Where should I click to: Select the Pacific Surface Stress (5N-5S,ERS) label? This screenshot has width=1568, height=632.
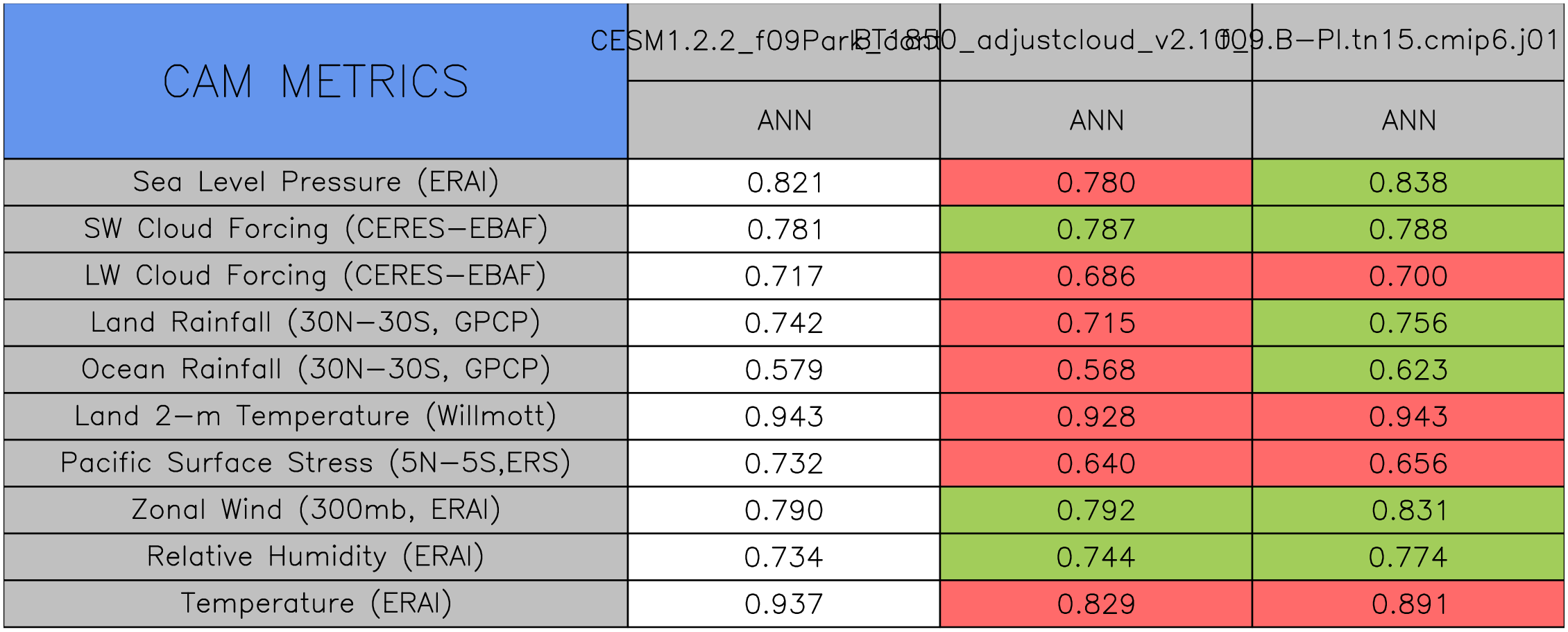316,463
